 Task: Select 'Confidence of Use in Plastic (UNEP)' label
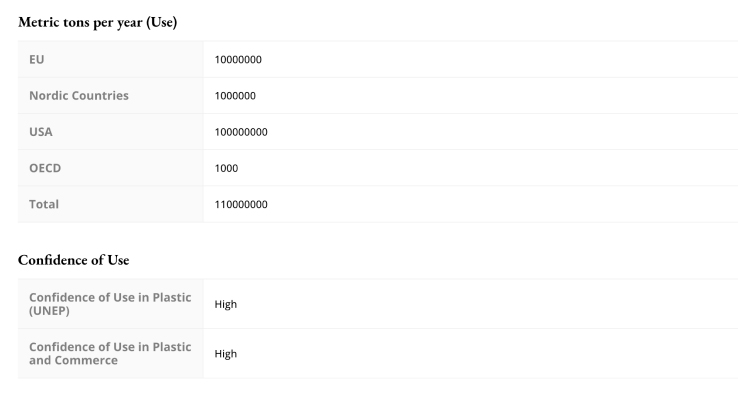click(110, 304)
